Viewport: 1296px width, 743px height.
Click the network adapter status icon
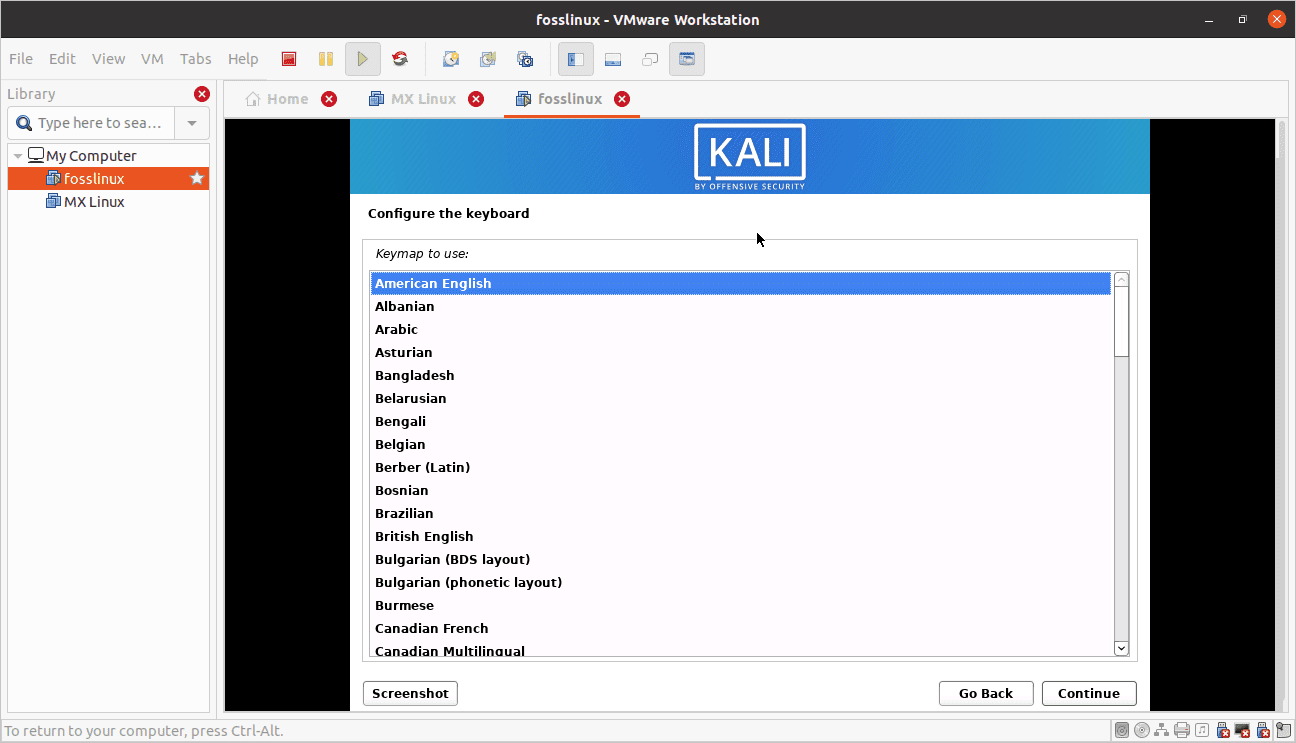coord(1162,730)
